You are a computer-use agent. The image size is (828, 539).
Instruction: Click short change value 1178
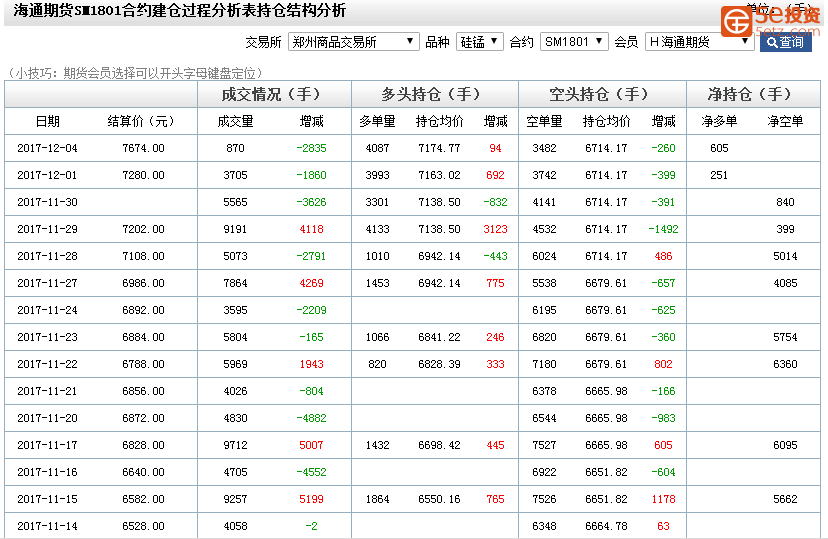tap(663, 499)
